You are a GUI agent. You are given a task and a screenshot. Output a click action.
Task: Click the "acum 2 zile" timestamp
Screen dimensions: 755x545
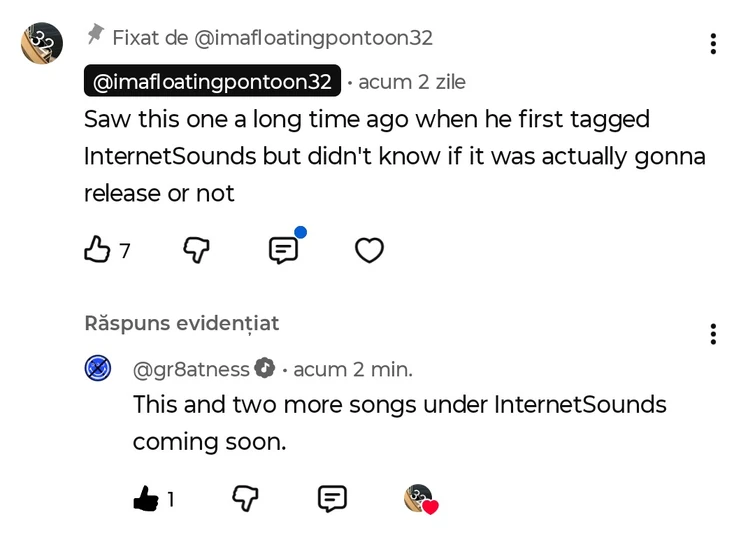coord(411,82)
